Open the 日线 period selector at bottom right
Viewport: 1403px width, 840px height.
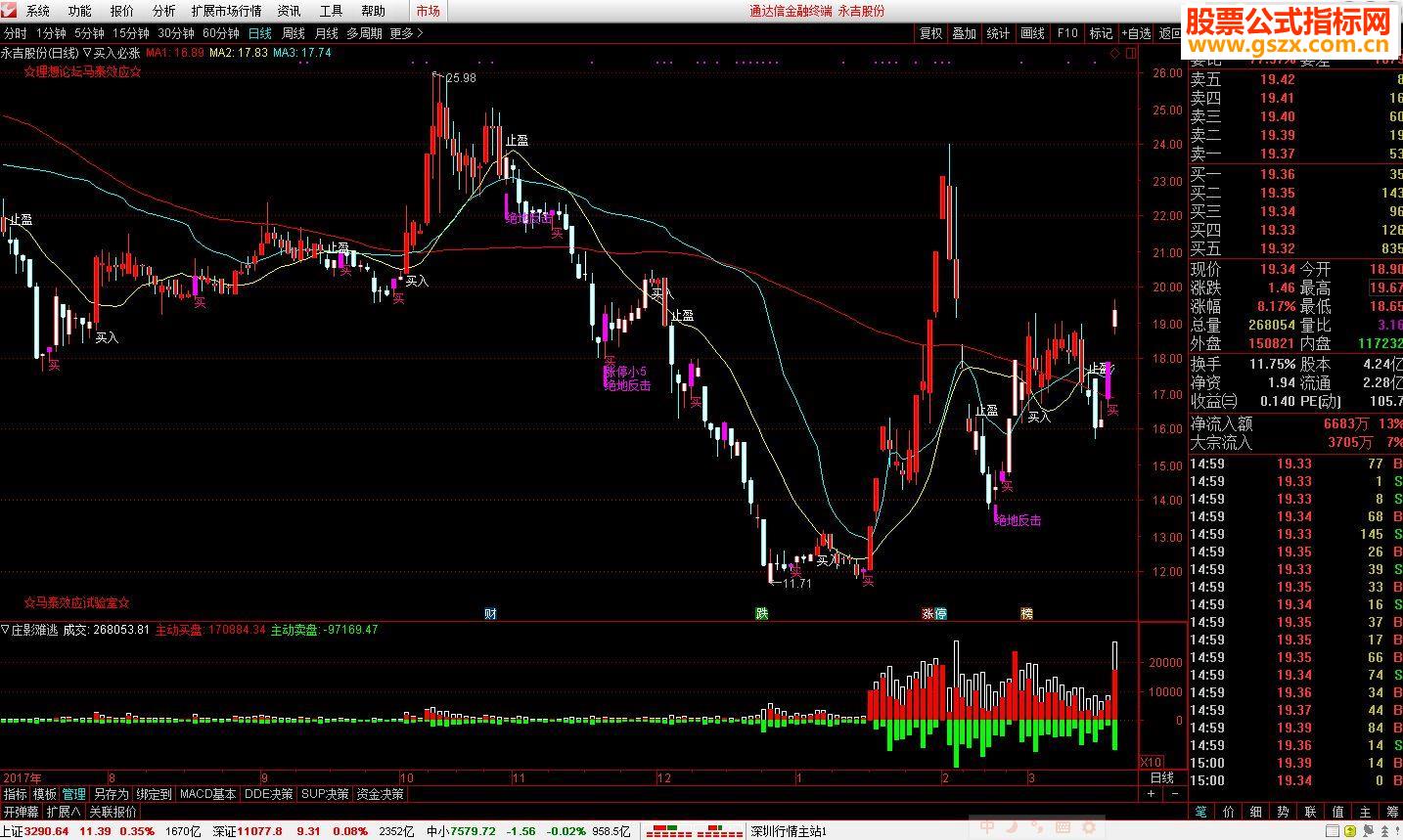point(1161,777)
